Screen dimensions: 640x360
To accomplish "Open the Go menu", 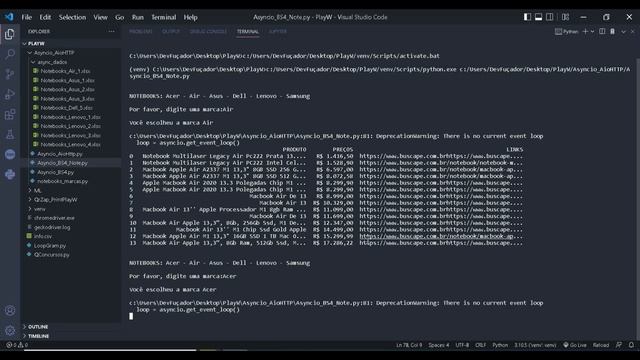I will pos(119,17).
